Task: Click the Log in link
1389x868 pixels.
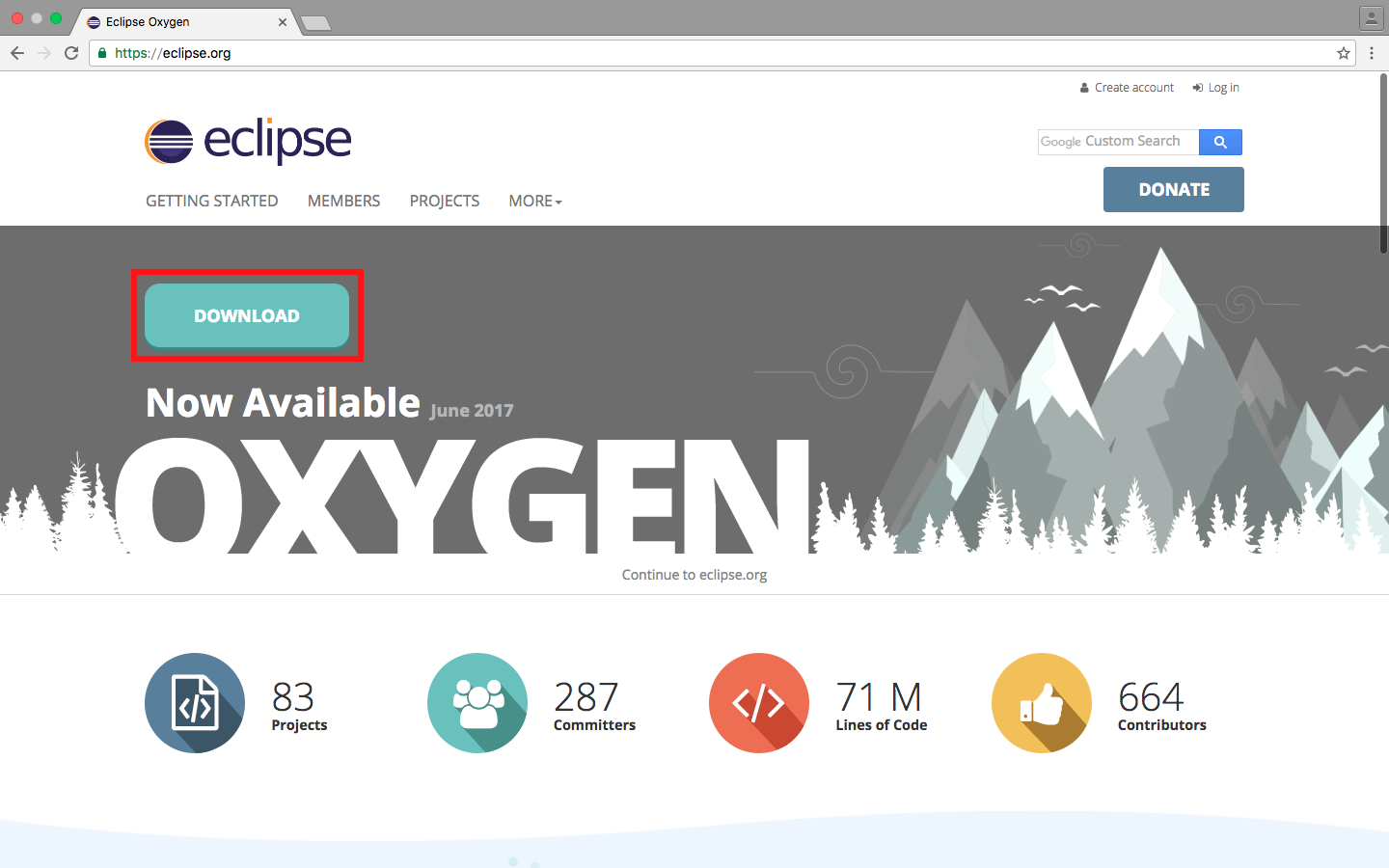Action: tap(1223, 88)
